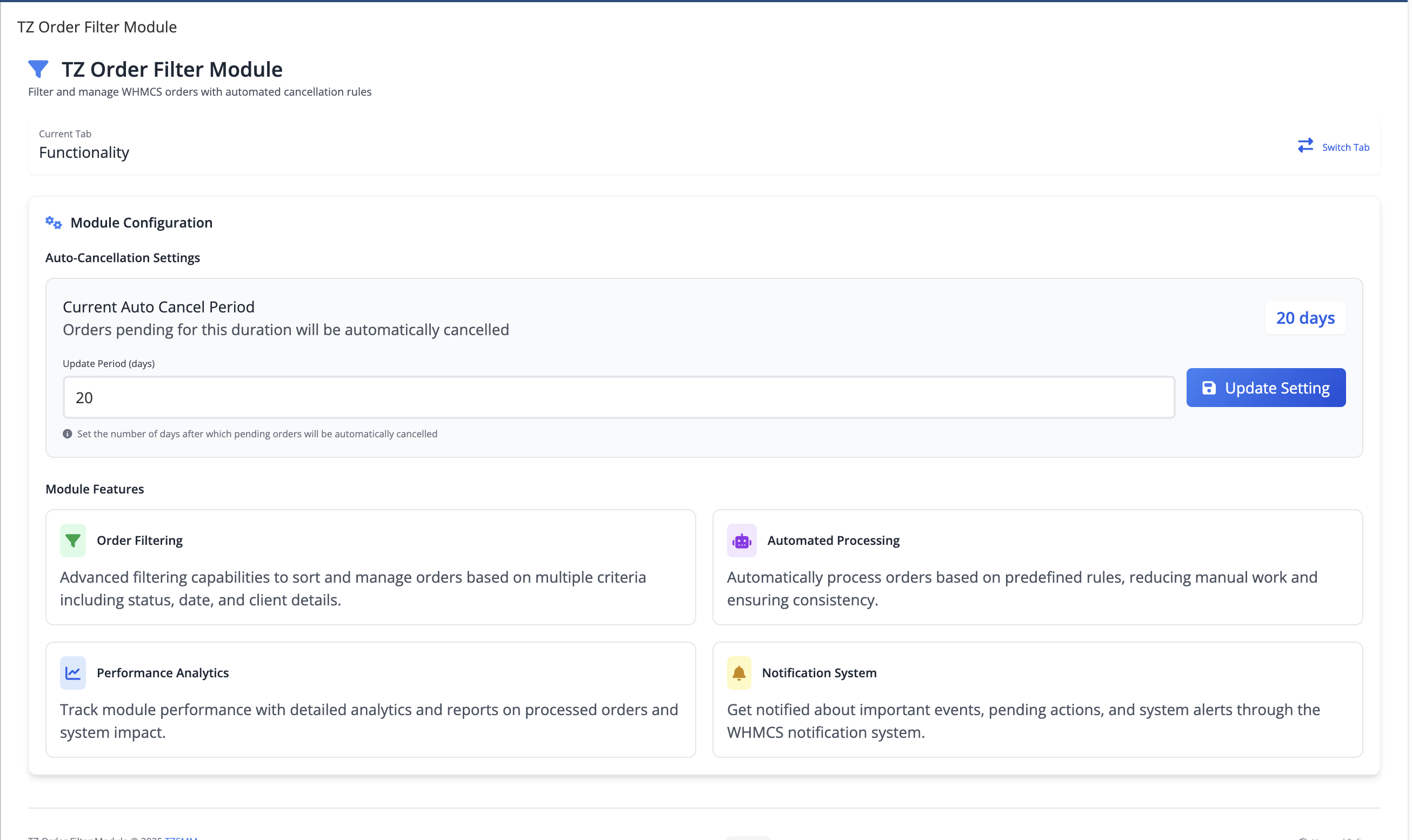Viewport: 1412px width, 840px height.
Task: Click the info icon below the period input
Action: tap(67, 434)
